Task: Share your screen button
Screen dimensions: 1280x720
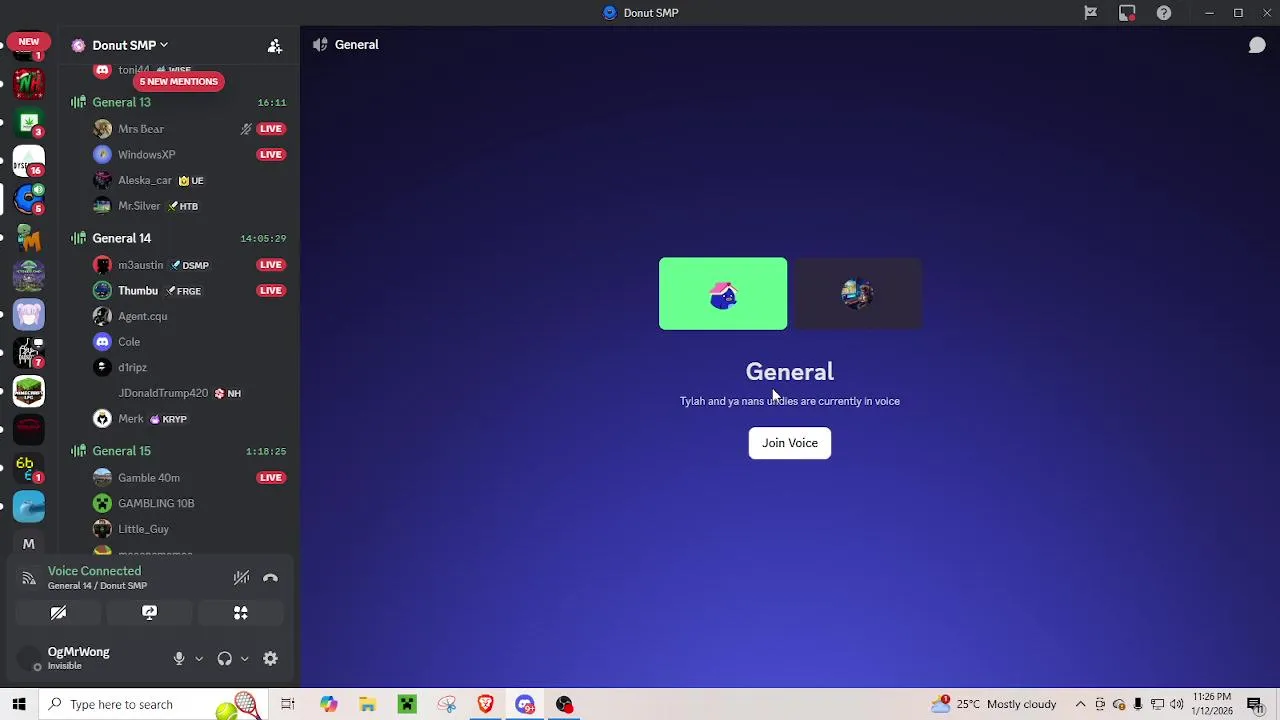Action: pos(149,612)
